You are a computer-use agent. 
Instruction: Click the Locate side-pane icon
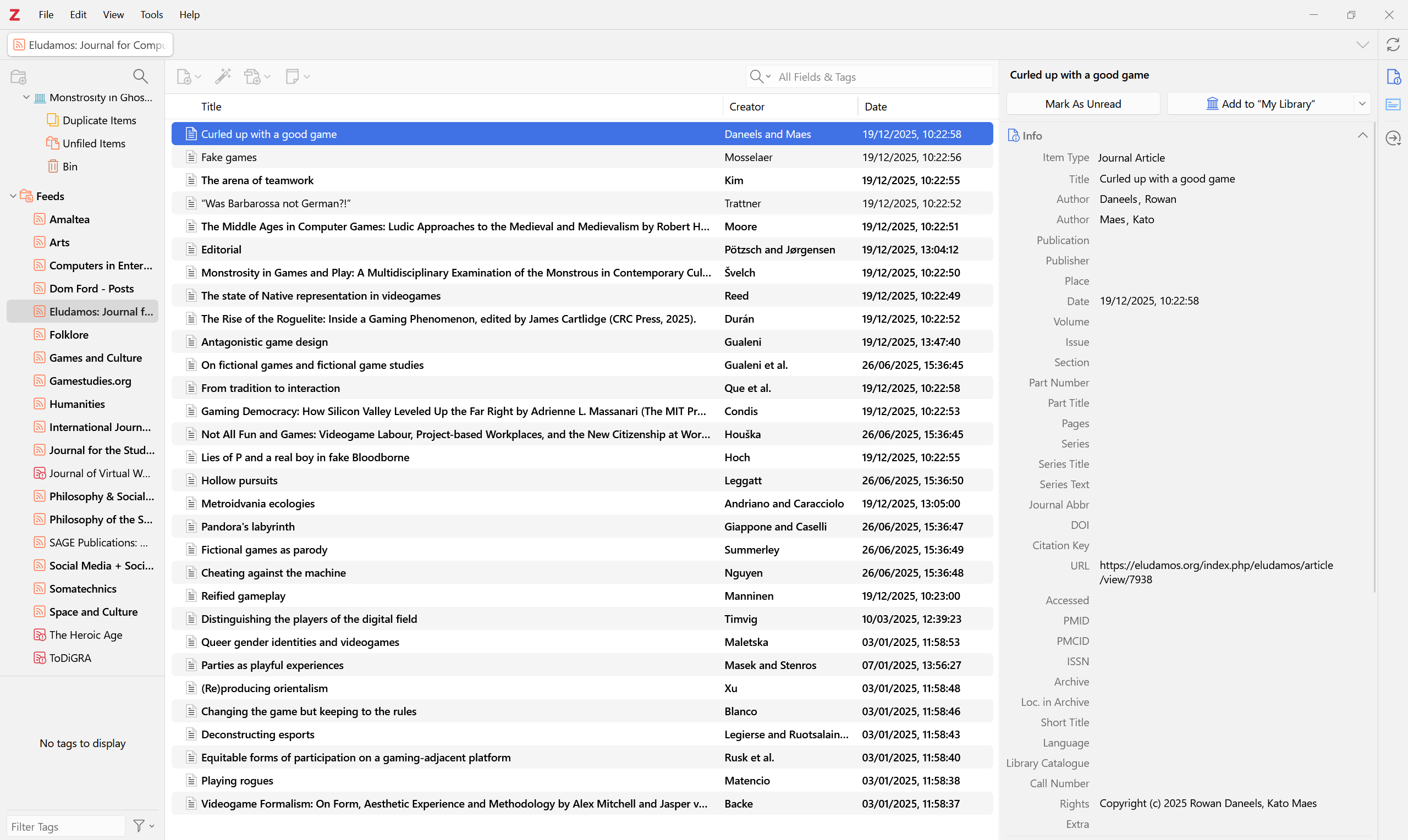pos(1393,137)
